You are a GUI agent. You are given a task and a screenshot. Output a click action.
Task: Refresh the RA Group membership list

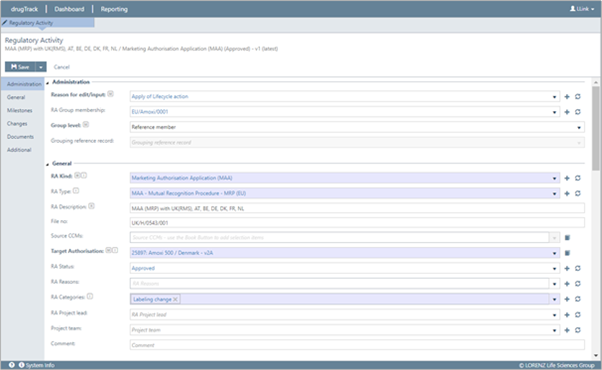point(577,112)
